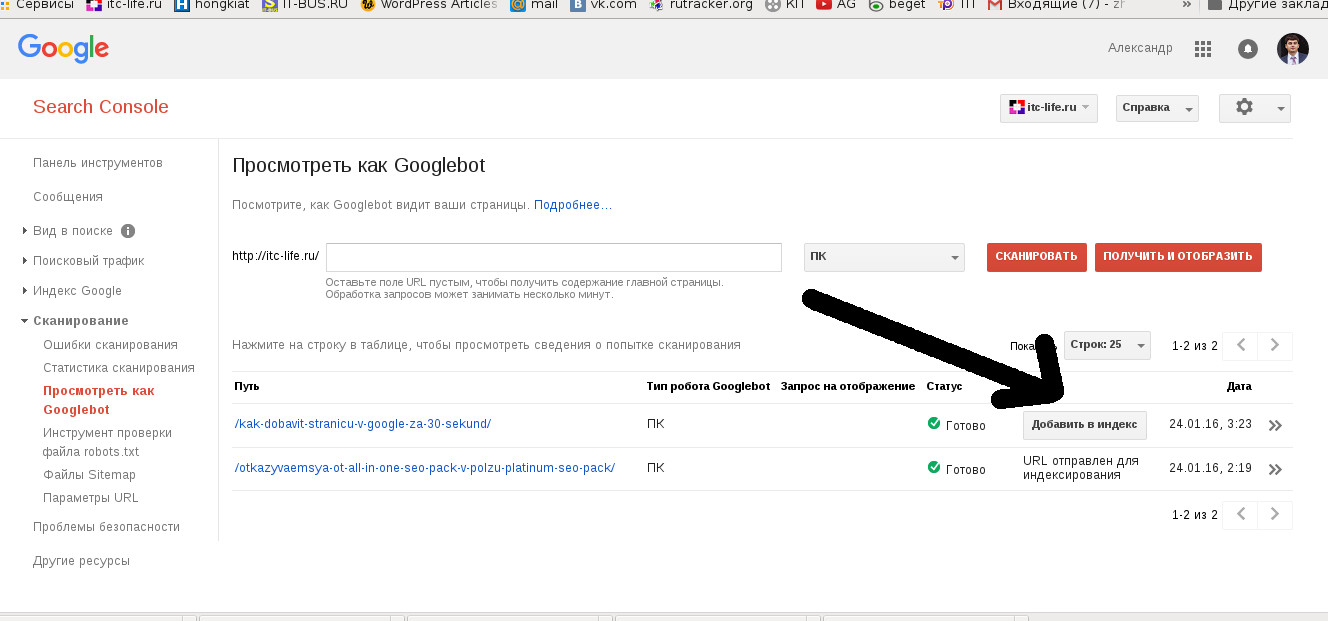
Task: Open Сообщения in sidebar
Action: (68, 197)
